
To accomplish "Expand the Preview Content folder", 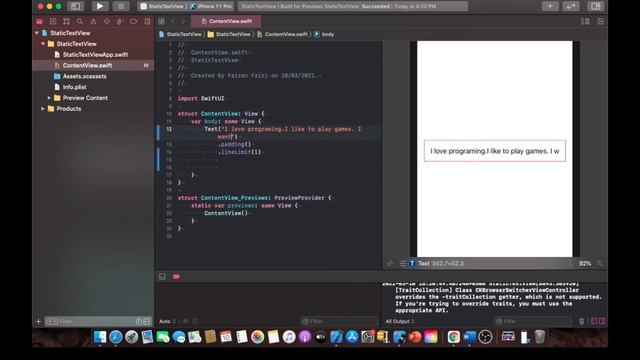I will click(x=49, y=98).
